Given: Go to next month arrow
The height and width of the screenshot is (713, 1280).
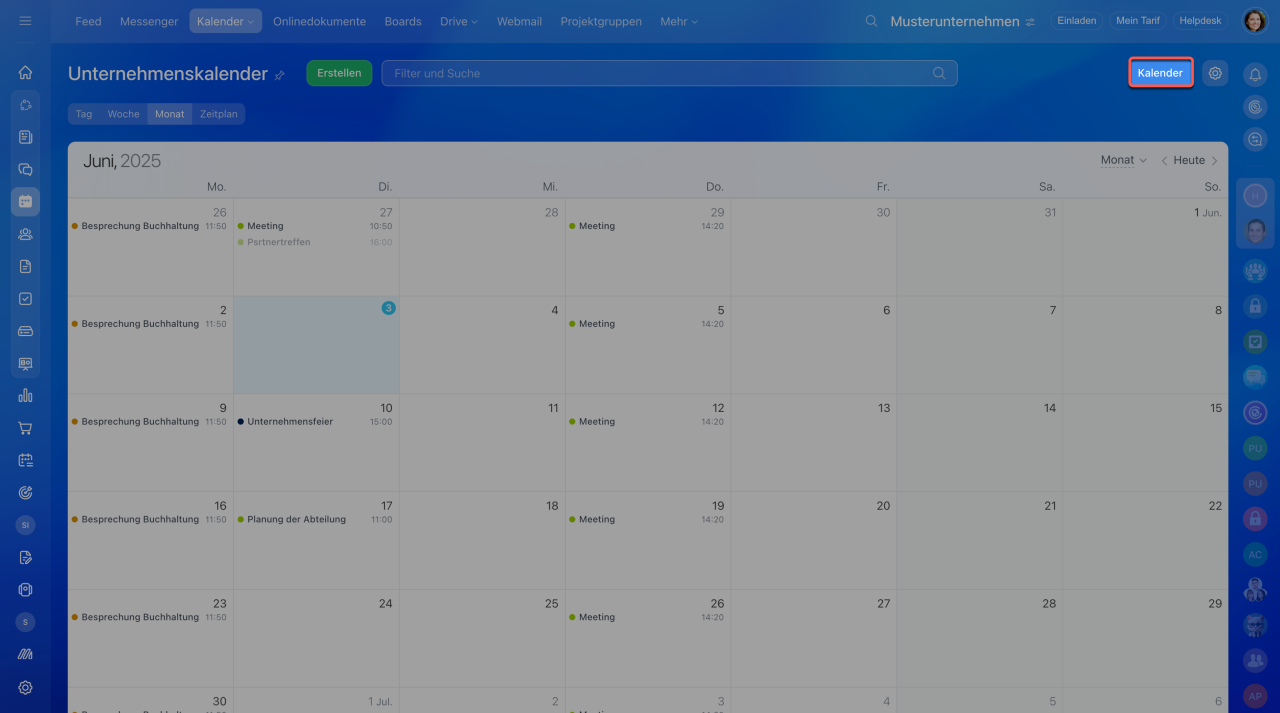Looking at the screenshot, I should coord(1214,160).
